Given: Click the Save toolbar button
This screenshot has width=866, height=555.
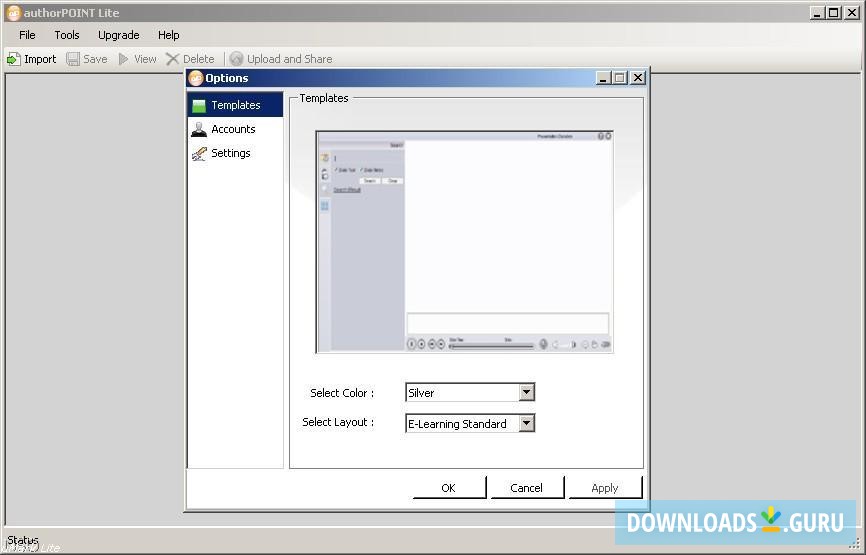Looking at the screenshot, I should (87, 59).
